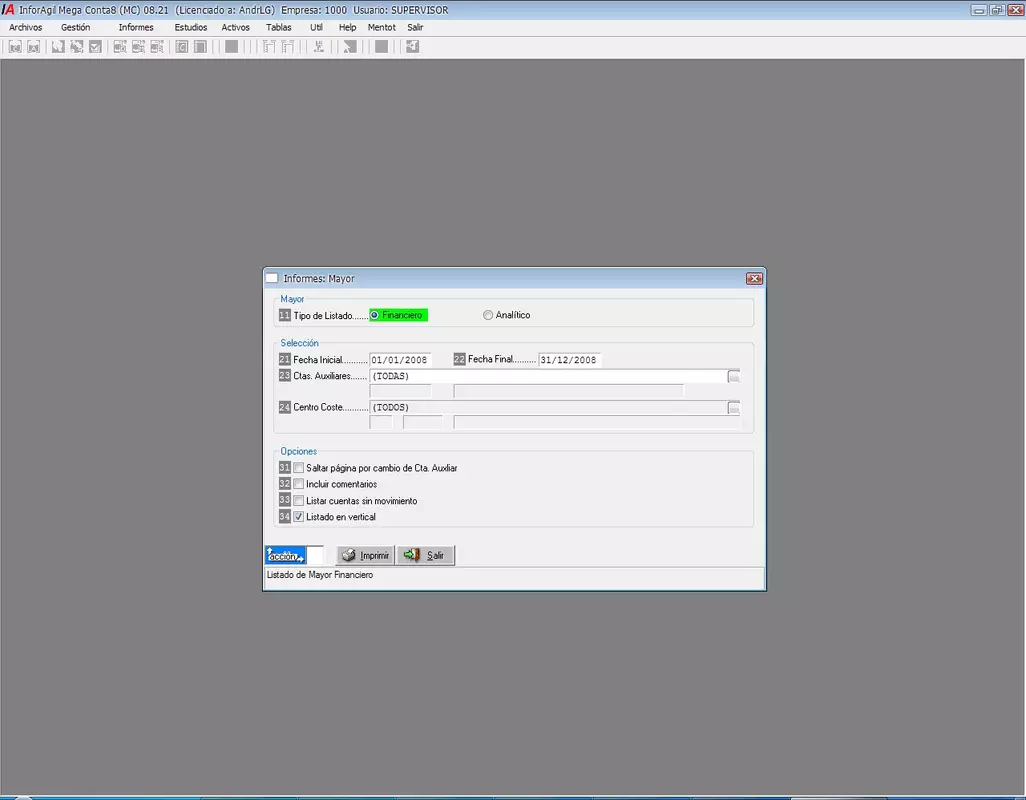Click the Salir button in the dialog
Image resolution: width=1026 pixels, height=800 pixels.
tap(425, 555)
